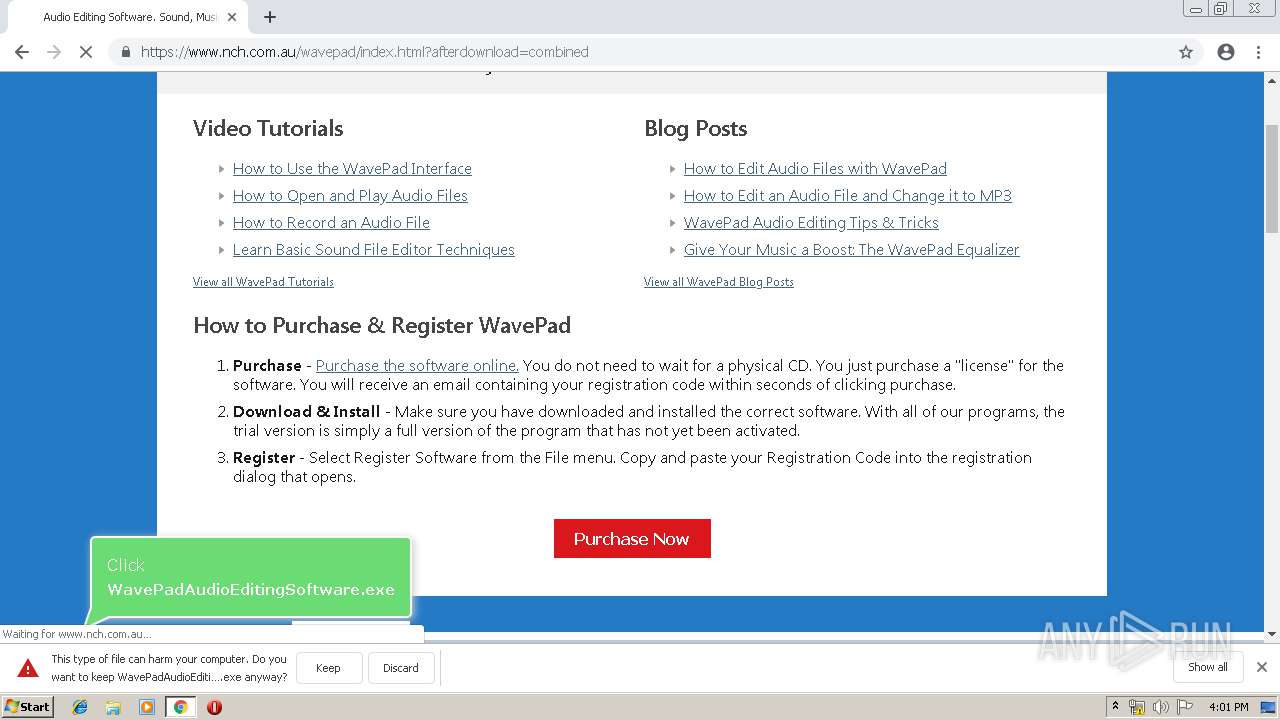The width and height of the screenshot is (1280, 720).
Task: Open Learn Basic Sound File Editor Techniques
Action: pyautogui.click(x=374, y=250)
